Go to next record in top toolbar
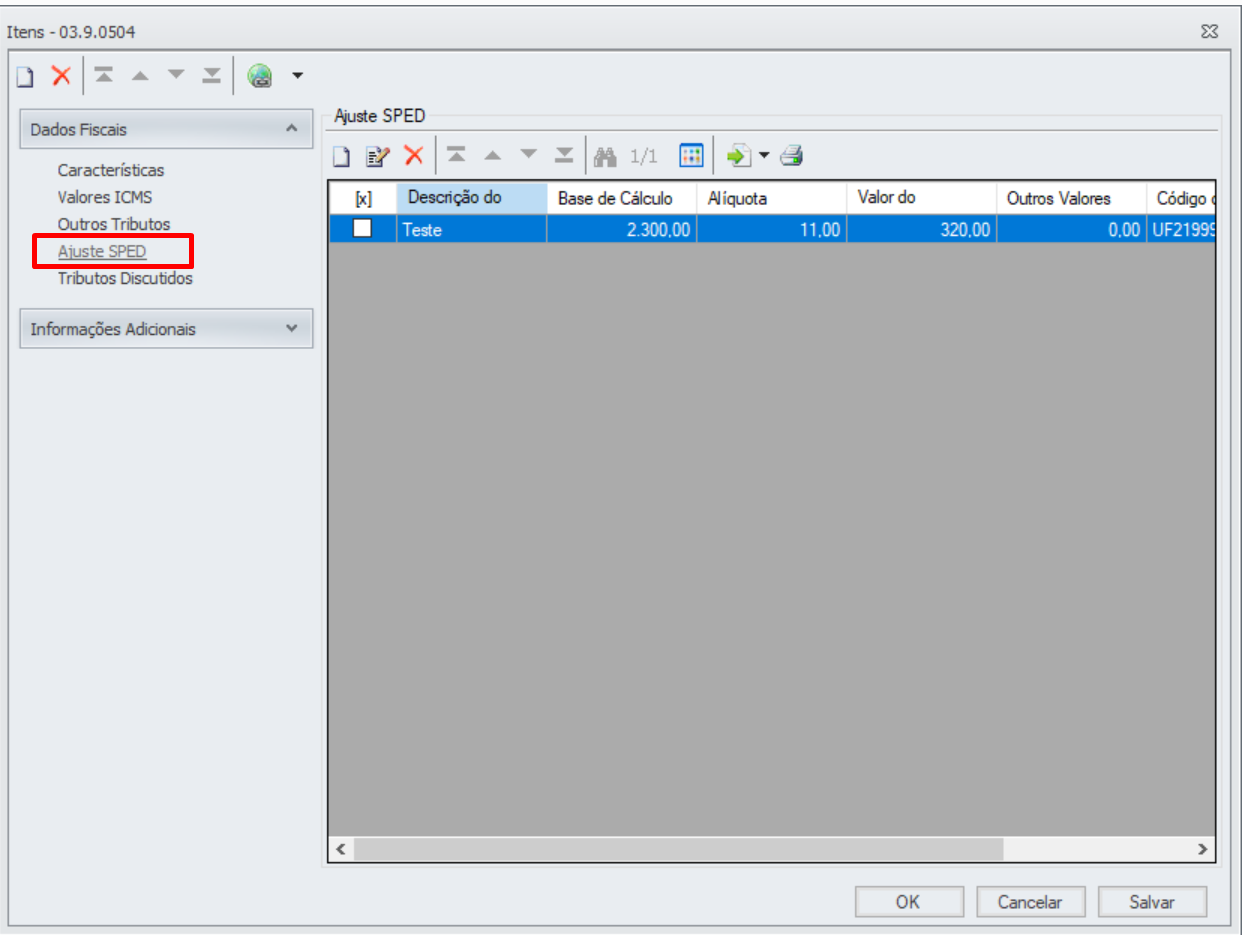Image resolution: width=1242 pixels, height=935 pixels. (x=176, y=75)
